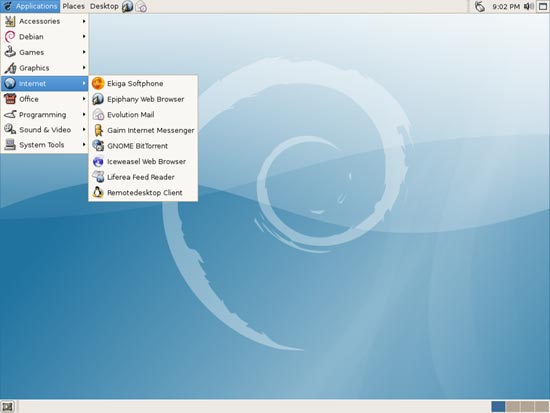Switch to the second workspace
The image size is (550, 413).
[x=513, y=407]
